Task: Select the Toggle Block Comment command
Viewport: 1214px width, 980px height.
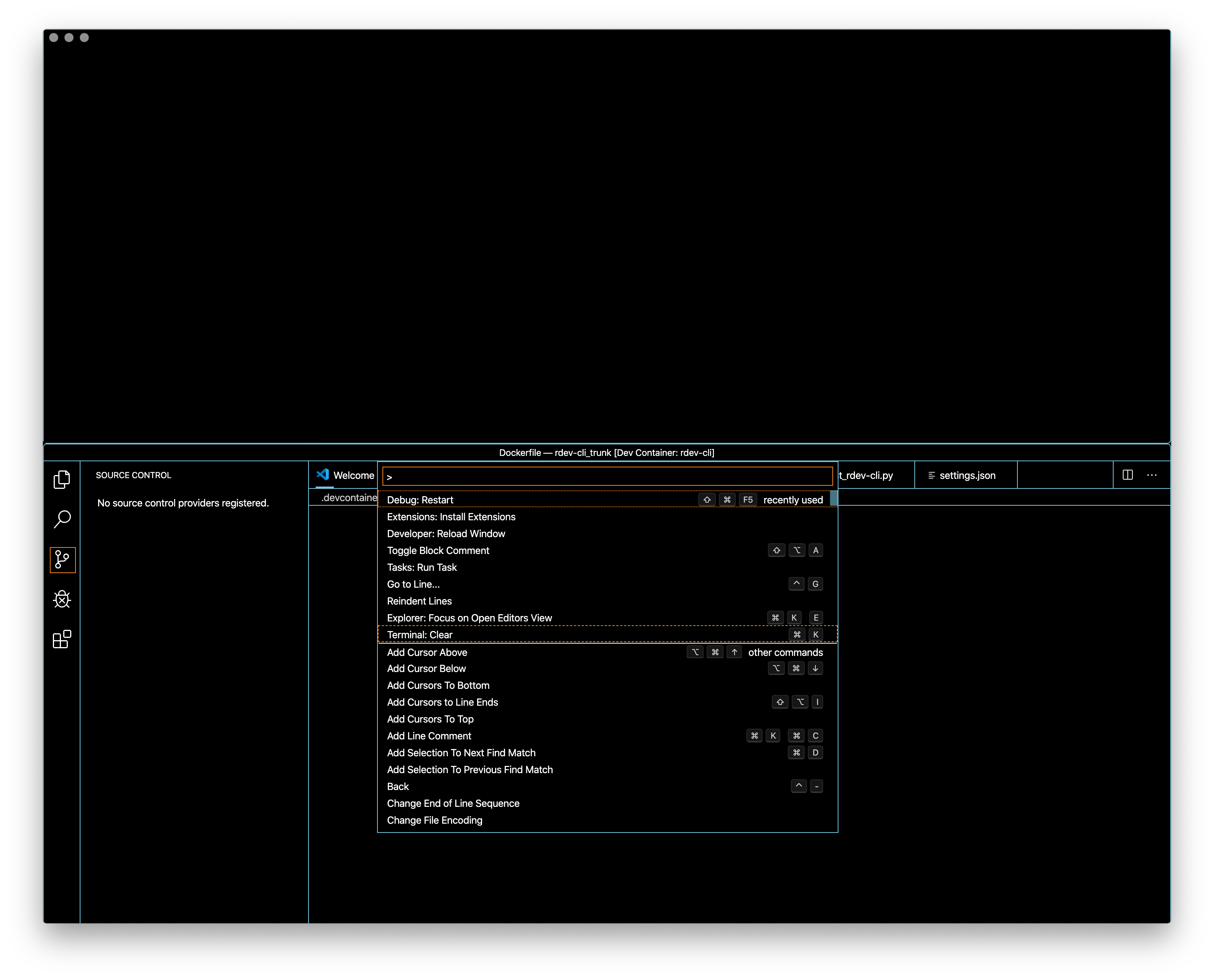Action: (x=438, y=551)
